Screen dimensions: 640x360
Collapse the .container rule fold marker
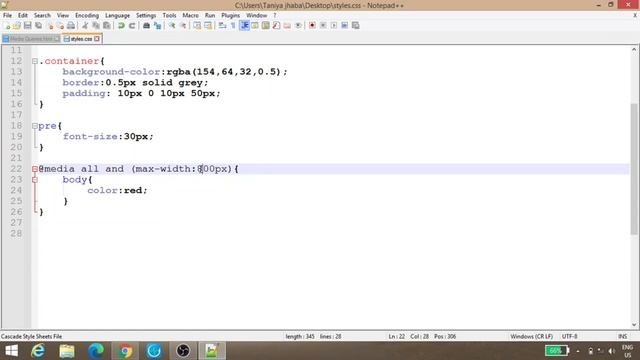click(x=35, y=61)
